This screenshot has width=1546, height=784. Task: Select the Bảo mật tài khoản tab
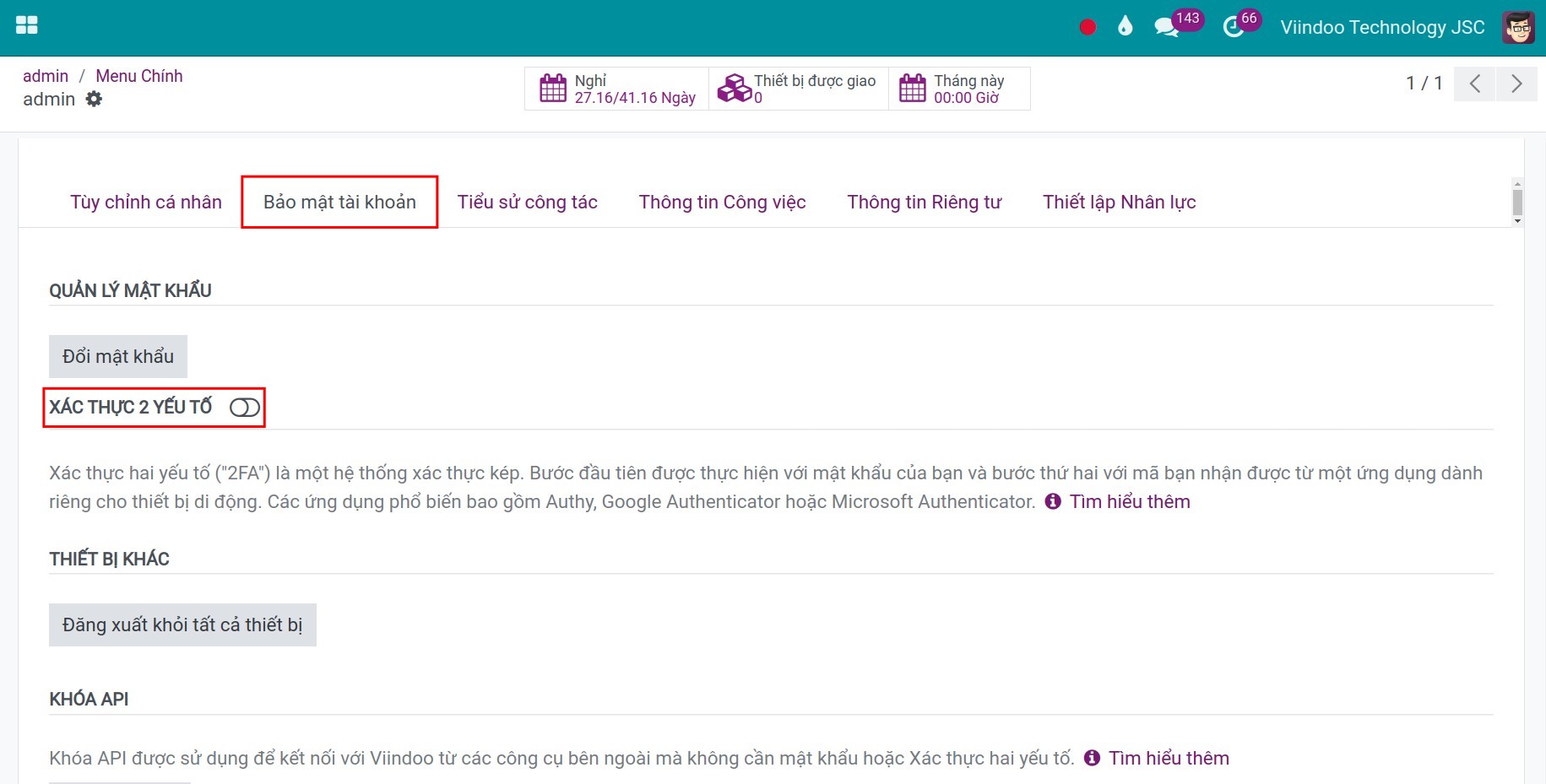tap(339, 202)
